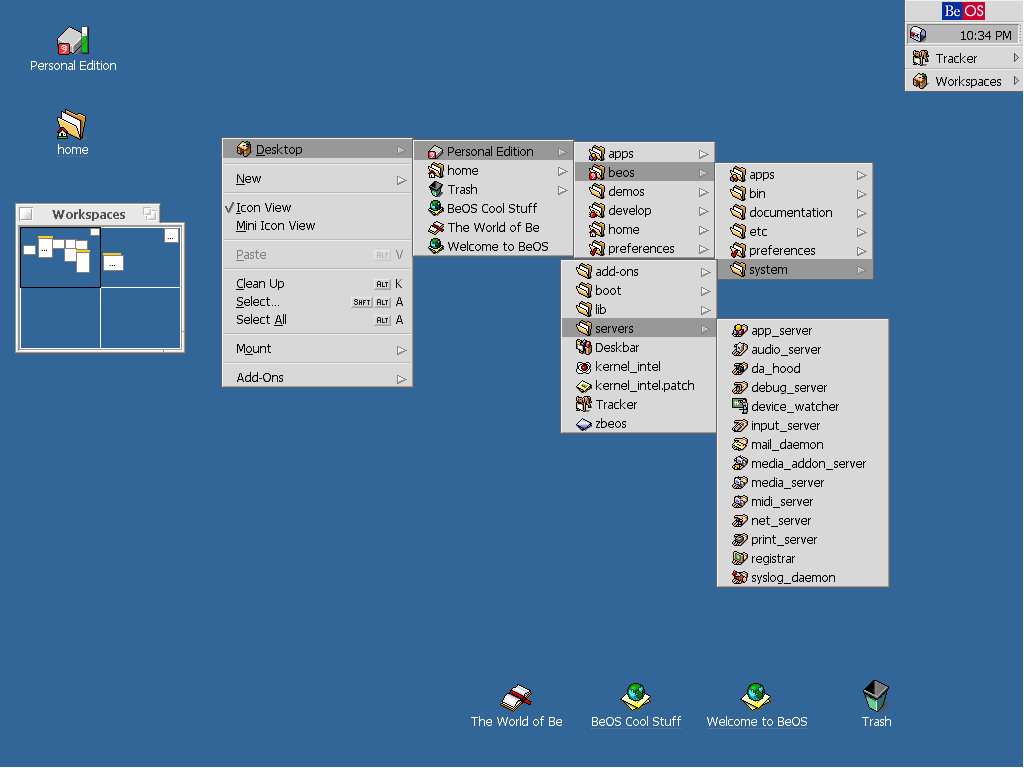Open home entry in Desktop submenu
Screen dimensions: 1024x768
(x=493, y=170)
